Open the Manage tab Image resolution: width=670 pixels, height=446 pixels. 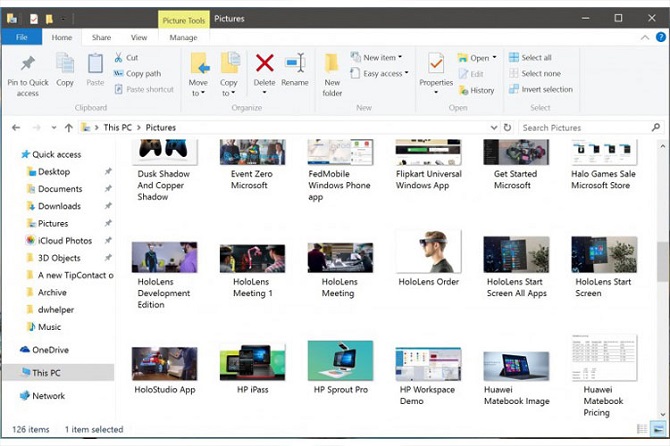[183, 37]
